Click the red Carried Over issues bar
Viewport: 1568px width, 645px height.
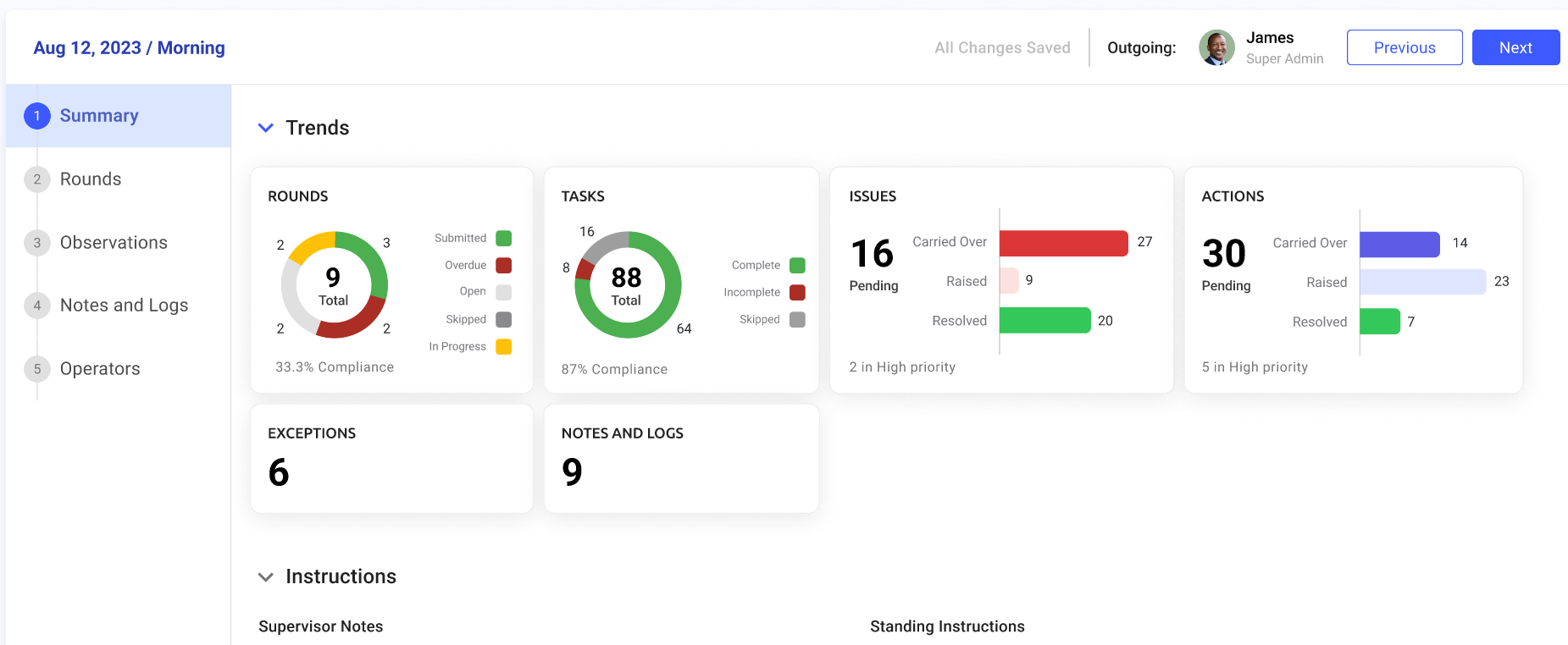(x=1063, y=243)
